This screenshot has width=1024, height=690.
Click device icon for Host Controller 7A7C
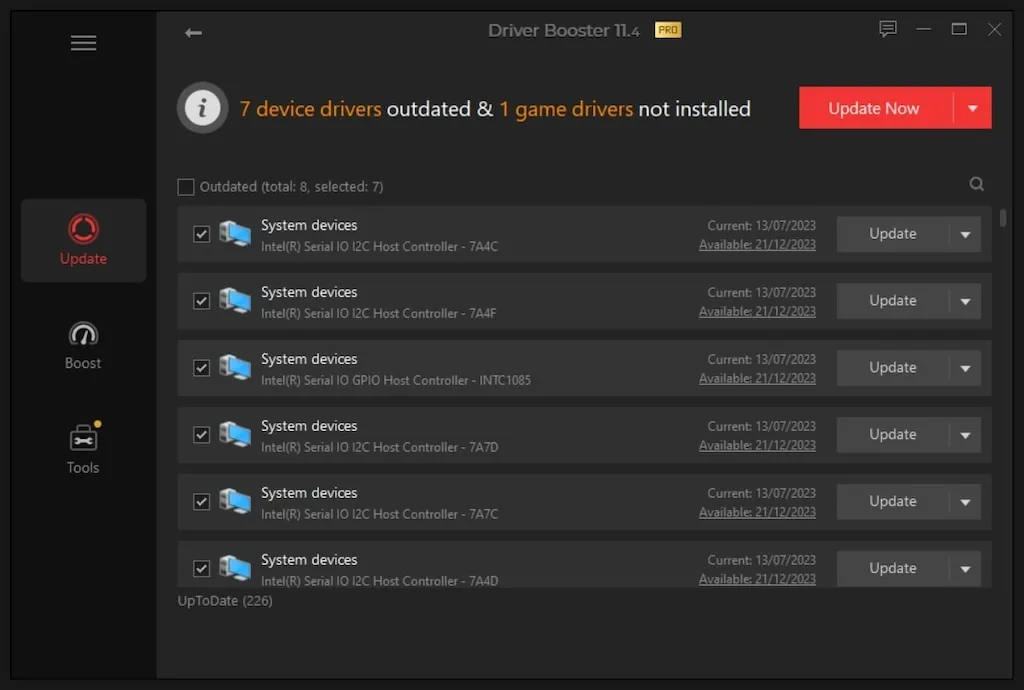coord(235,501)
